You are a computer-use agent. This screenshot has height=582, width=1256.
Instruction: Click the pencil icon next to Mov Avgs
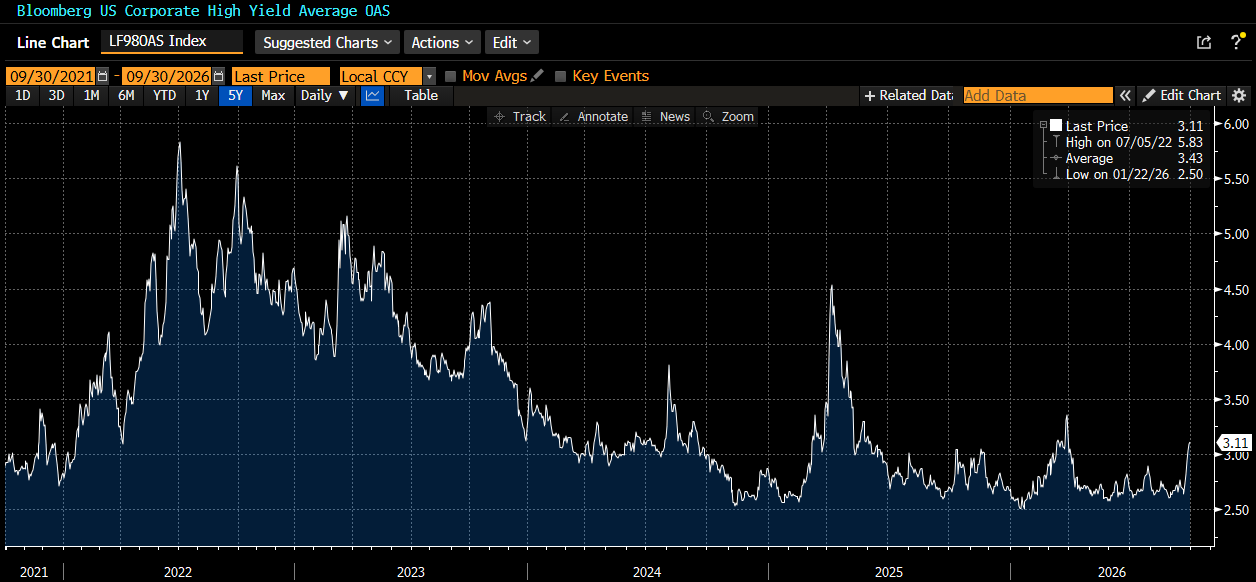(538, 76)
